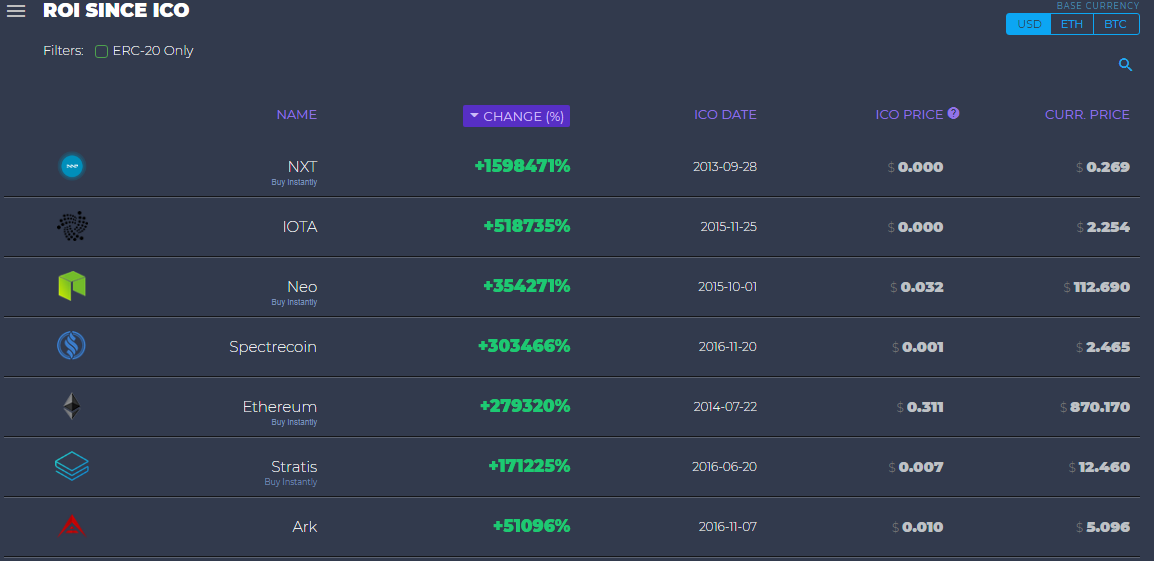The image size is (1154, 561).
Task: Enable the ERC-20 Only filter checkbox
Action: click(102, 52)
